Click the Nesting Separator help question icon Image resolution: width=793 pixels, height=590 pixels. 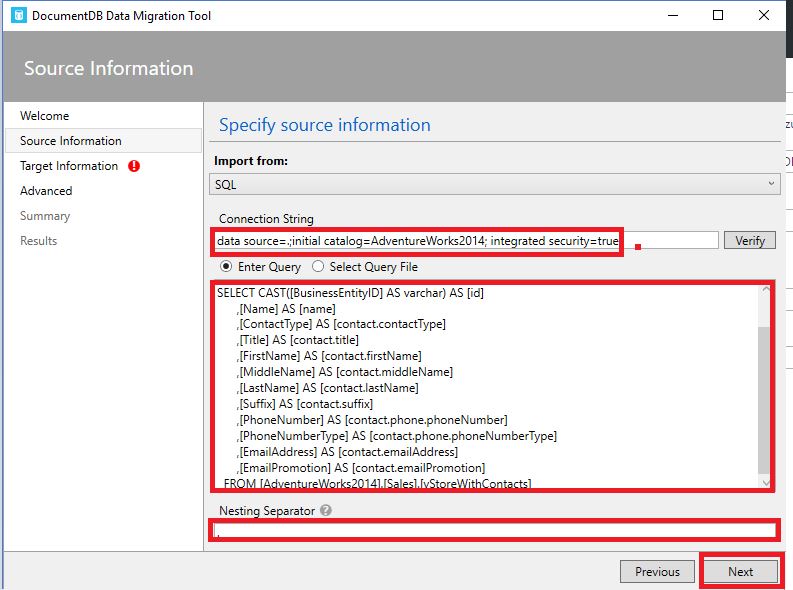(326, 510)
